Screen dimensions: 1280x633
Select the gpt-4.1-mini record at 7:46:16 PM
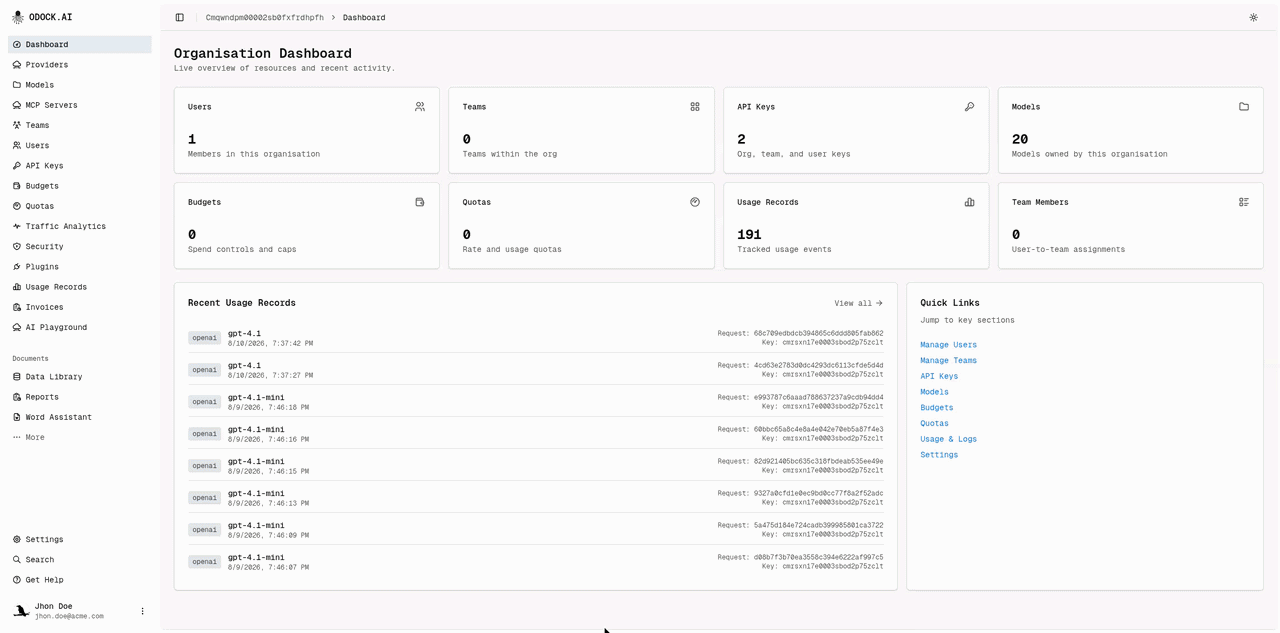[x=535, y=434]
